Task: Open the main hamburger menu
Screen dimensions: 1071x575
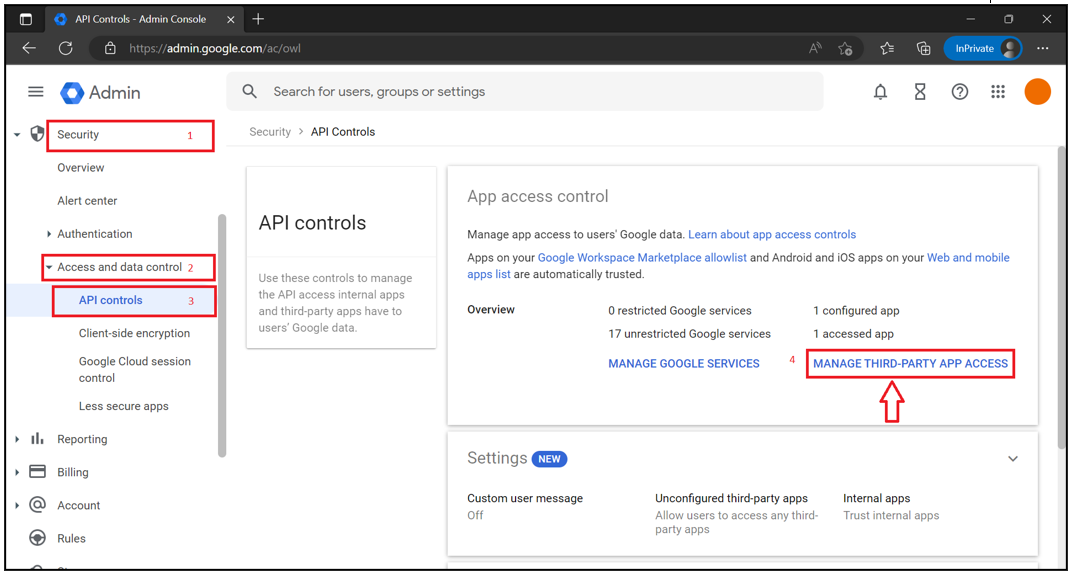Action: click(36, 92)
